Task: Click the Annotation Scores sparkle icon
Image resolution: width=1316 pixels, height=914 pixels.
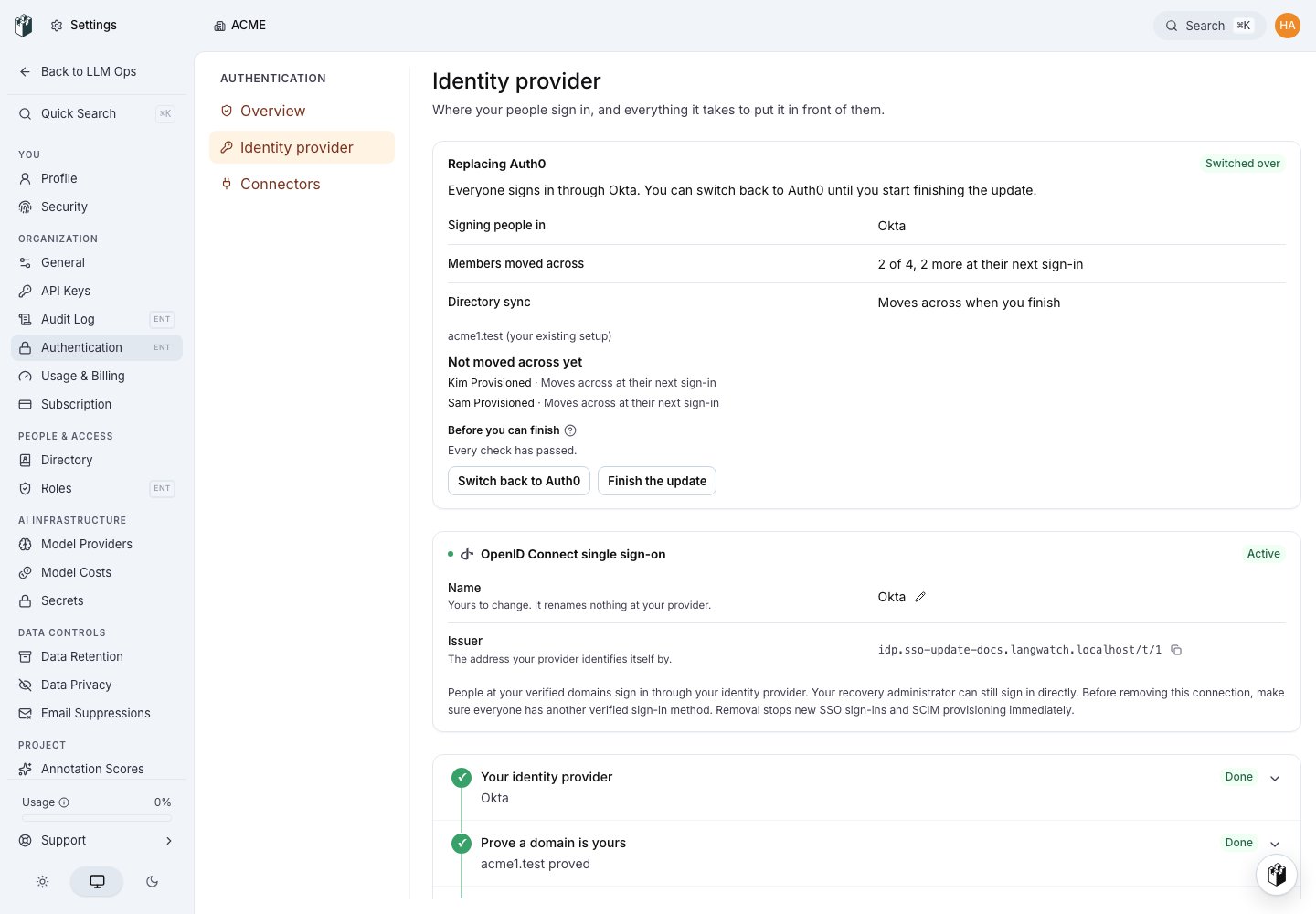Action: (x=26, y=769)
